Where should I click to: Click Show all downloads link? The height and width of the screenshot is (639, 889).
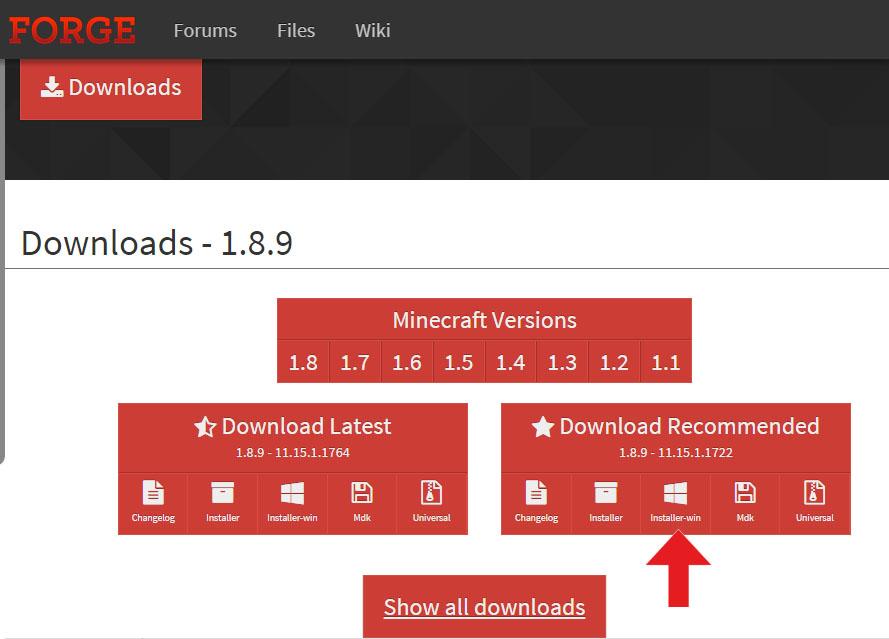484,607
